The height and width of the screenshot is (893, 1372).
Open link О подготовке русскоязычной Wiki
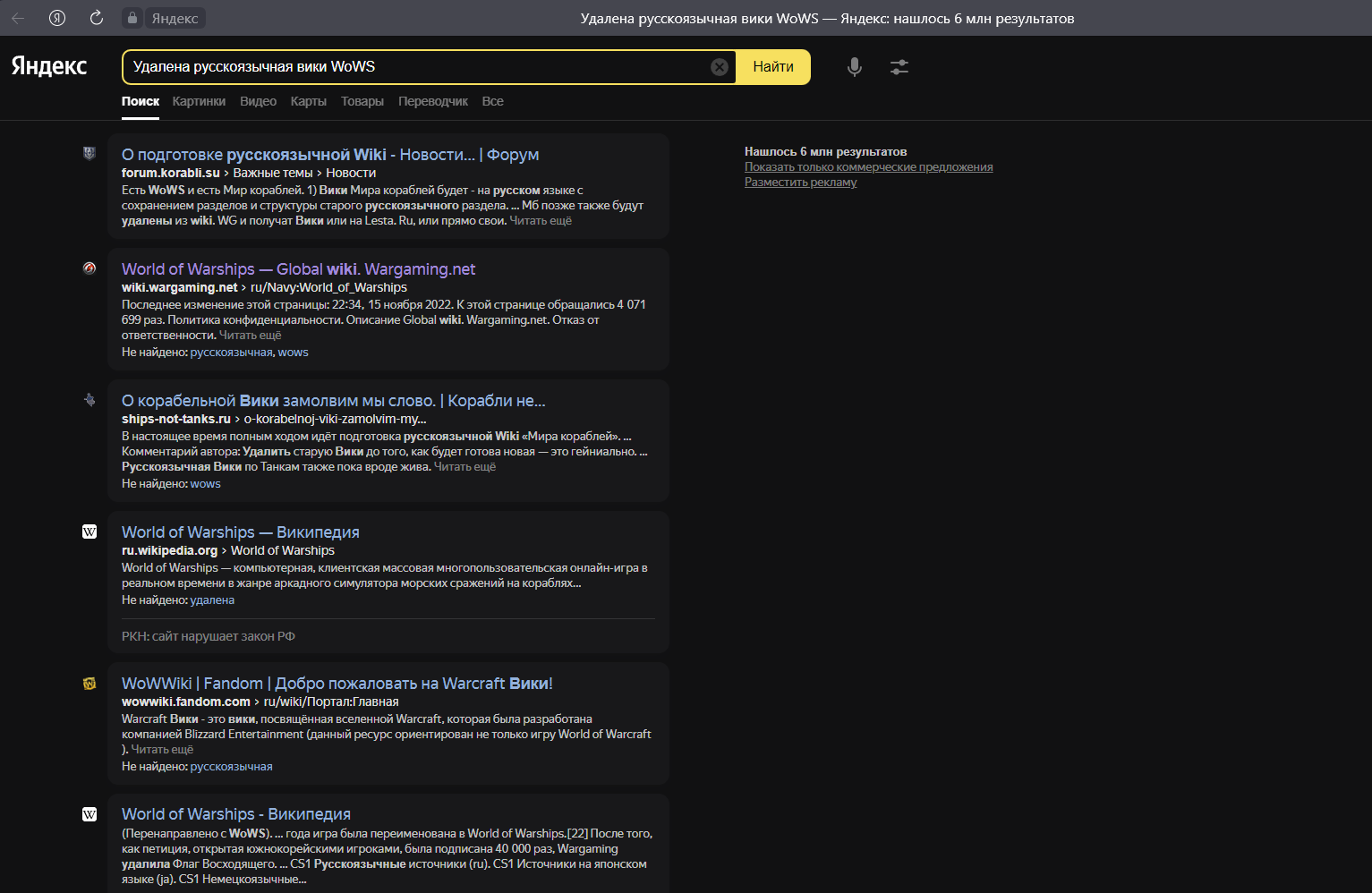pyautogui.click(x=330, y=155)
